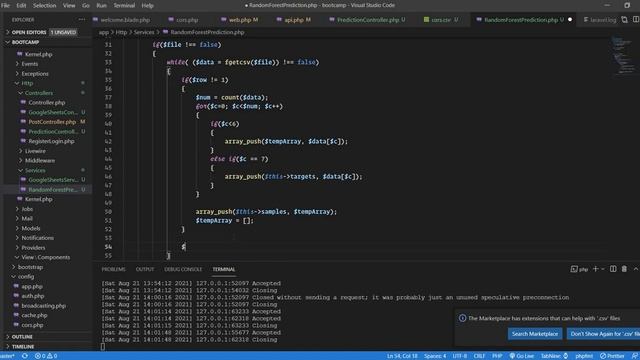Click the UTF-8 encoding selector
The image size is (640, 360).
pyautogui.click(x=460, y=356)
